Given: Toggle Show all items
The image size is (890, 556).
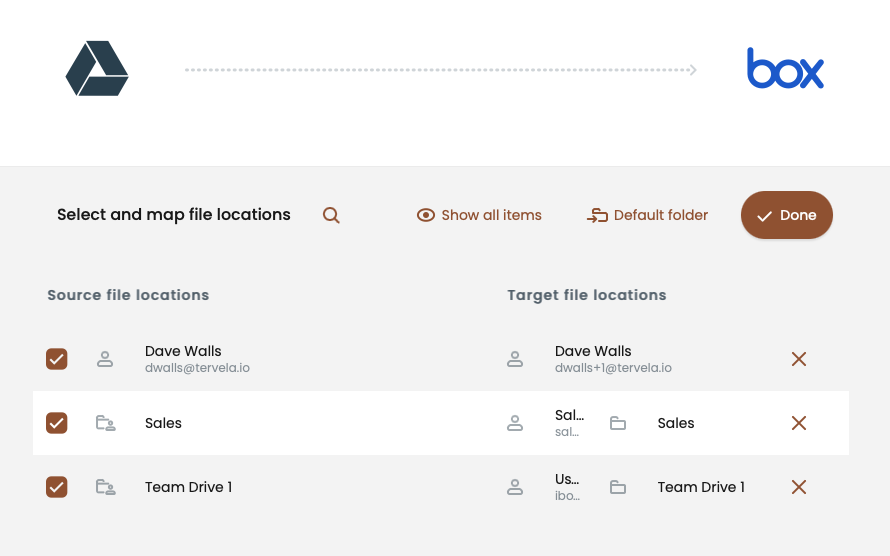Looking at the screenshot, I should (x=479, y=215).
